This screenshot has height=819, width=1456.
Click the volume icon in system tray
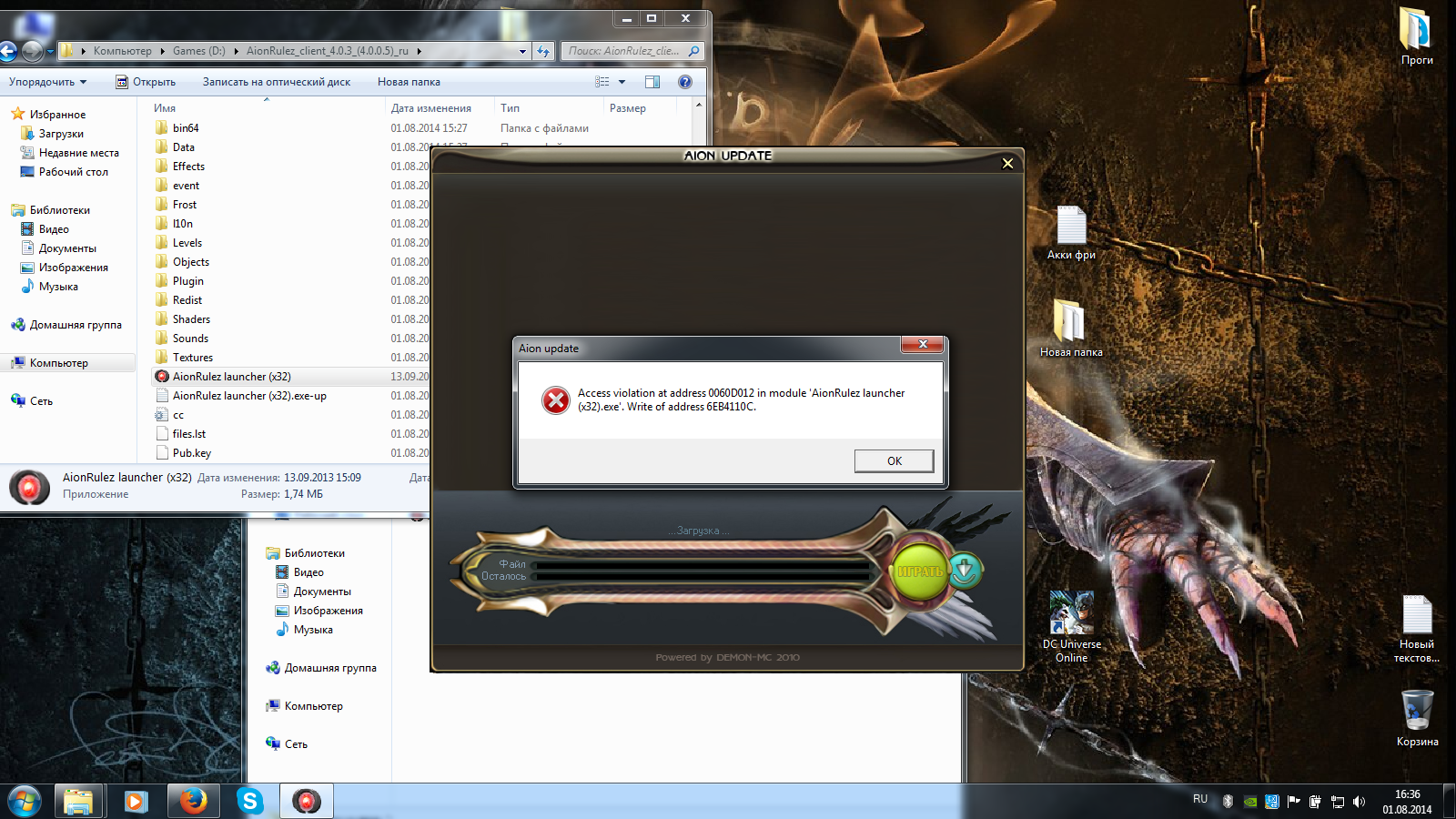tap(1359, 802)
